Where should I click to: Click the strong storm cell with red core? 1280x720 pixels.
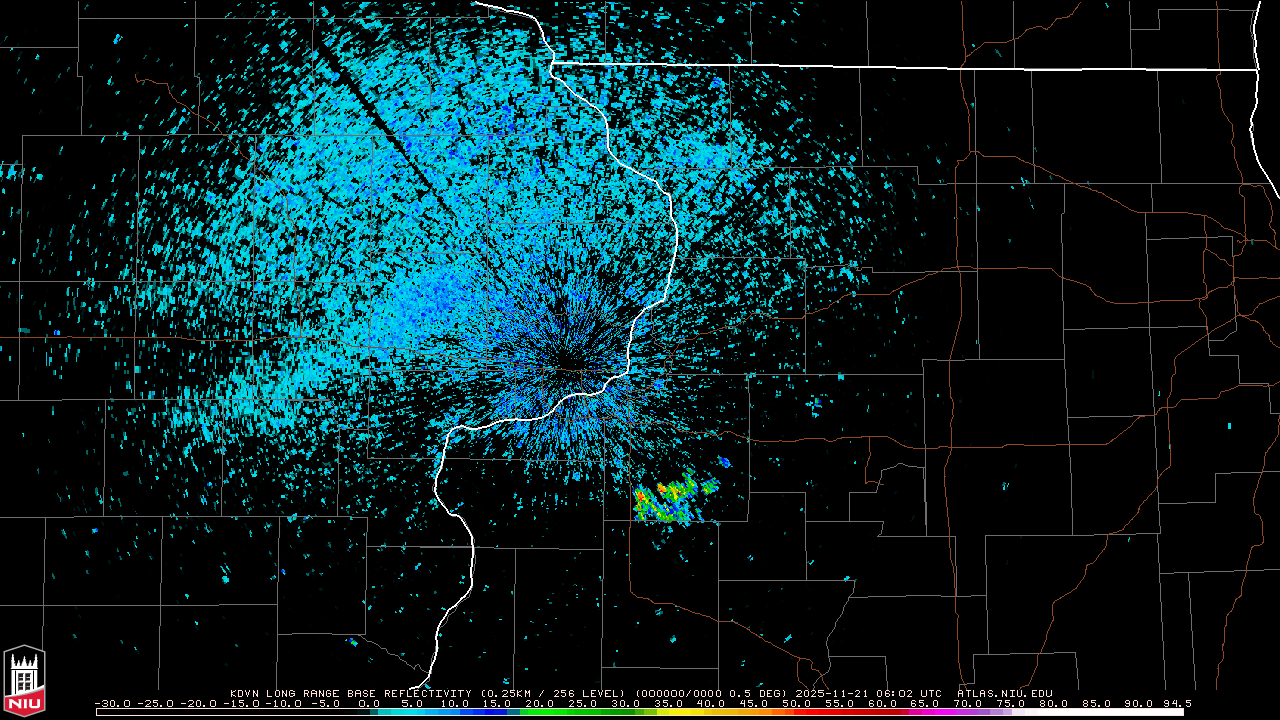tap(662, 490)
